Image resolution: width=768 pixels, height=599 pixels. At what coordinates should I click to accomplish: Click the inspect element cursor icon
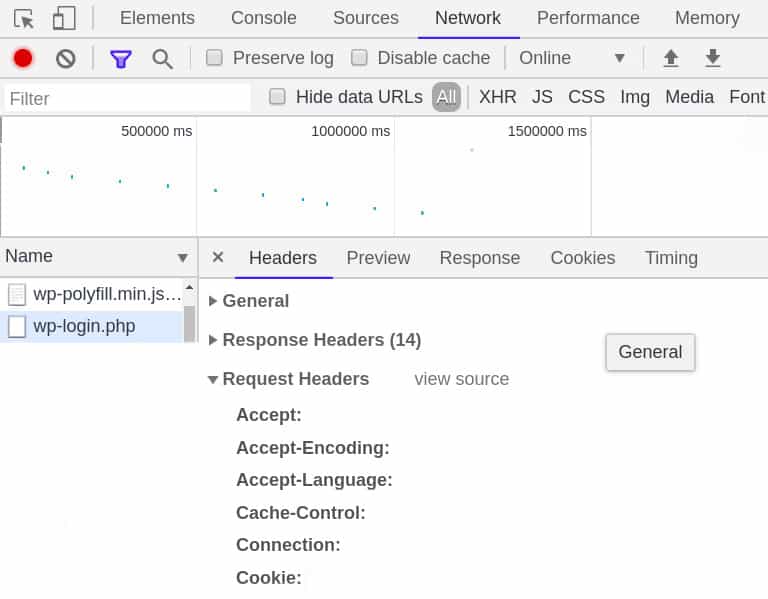(x=24, y=18)
